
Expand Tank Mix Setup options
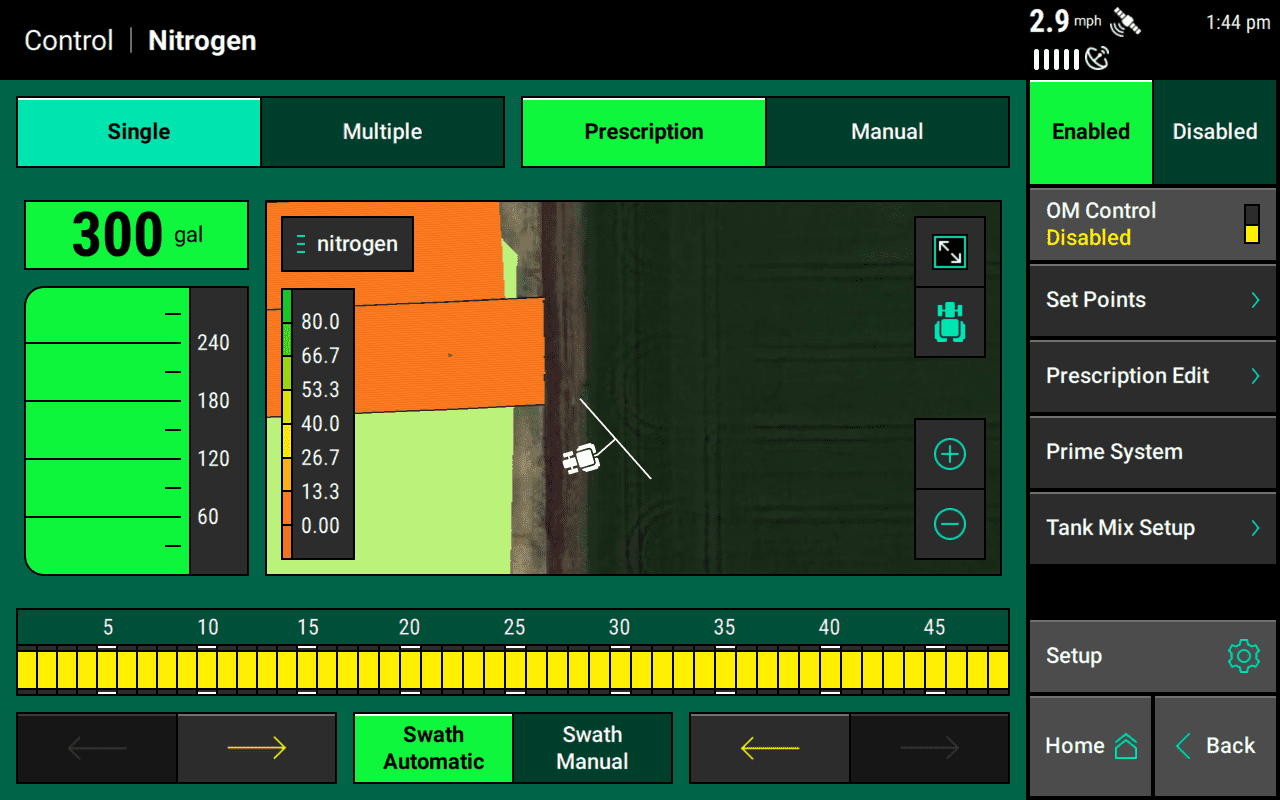(x=1151, y=527)
